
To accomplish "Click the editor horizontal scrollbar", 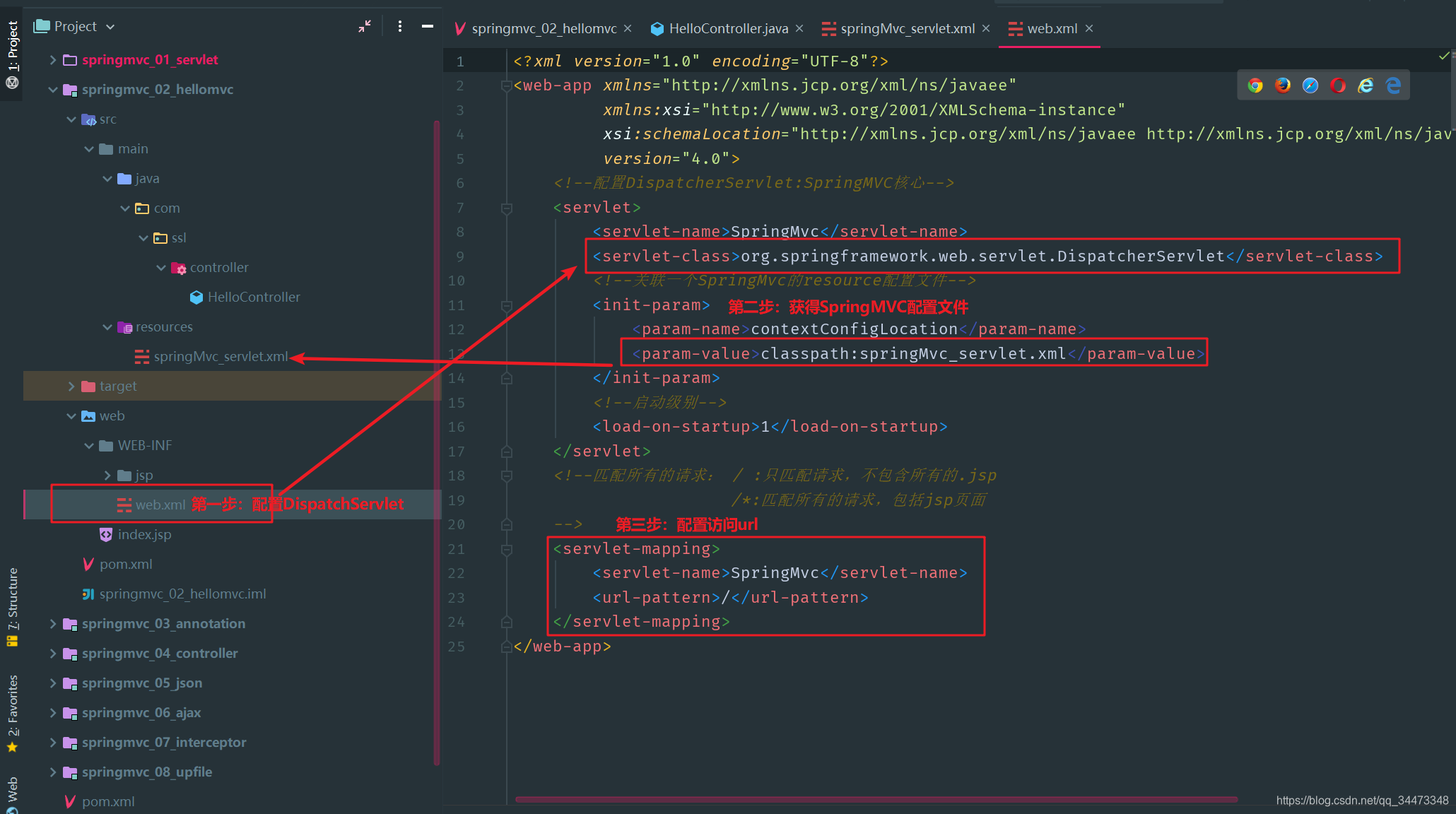I will 876,799.
